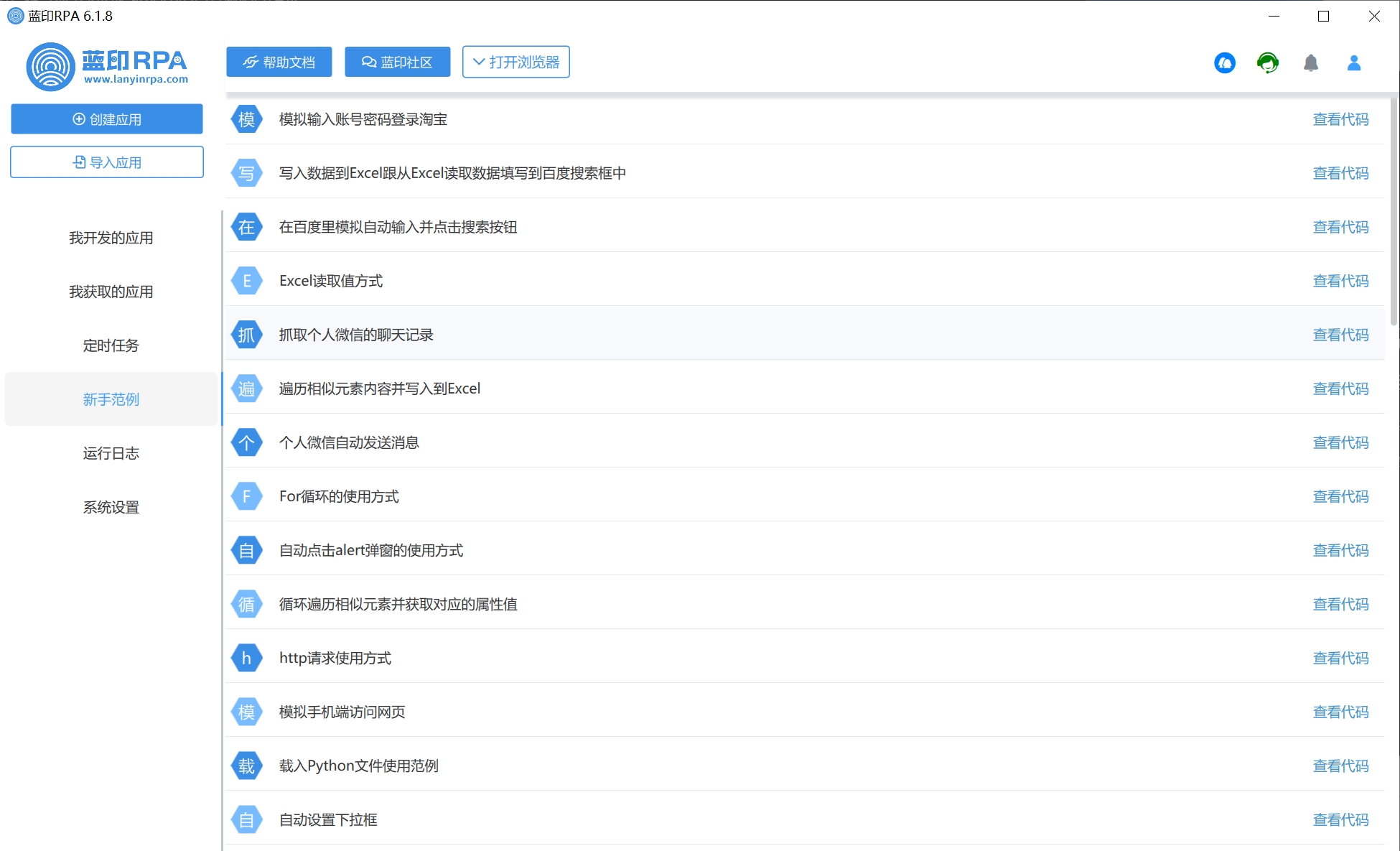Screen dimensions: 1400x851
Task: Open the blue cloud icon in header
Action: click(x=1225, y=63)
